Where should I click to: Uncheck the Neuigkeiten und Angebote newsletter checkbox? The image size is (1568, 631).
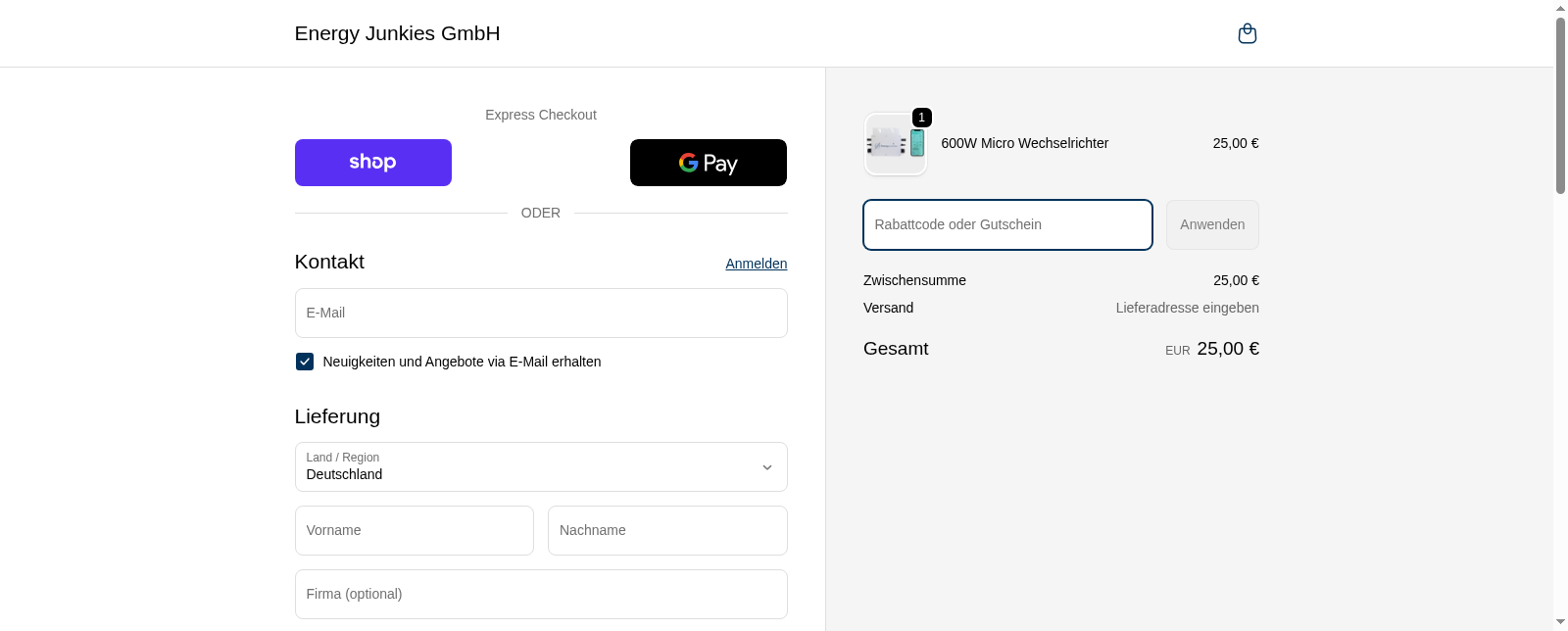click(305, 362)
